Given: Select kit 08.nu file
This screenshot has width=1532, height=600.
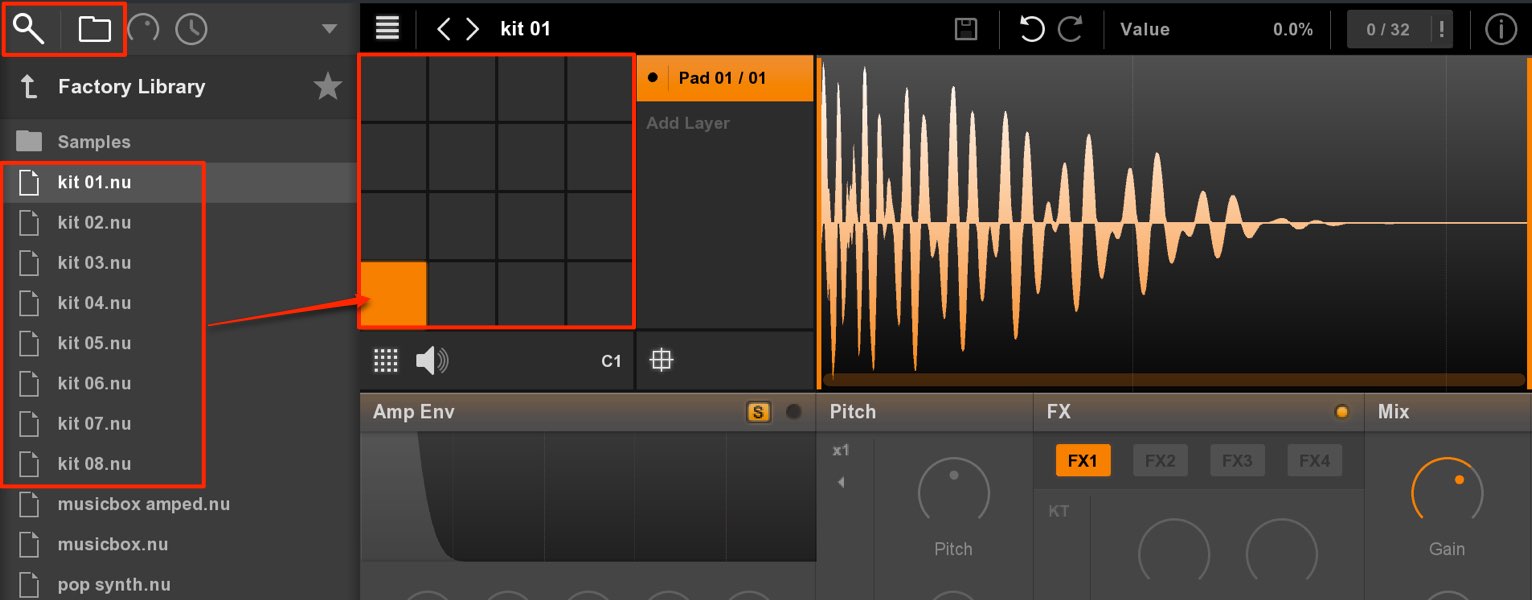Looking at the screenshot, I should coord(178,463).
